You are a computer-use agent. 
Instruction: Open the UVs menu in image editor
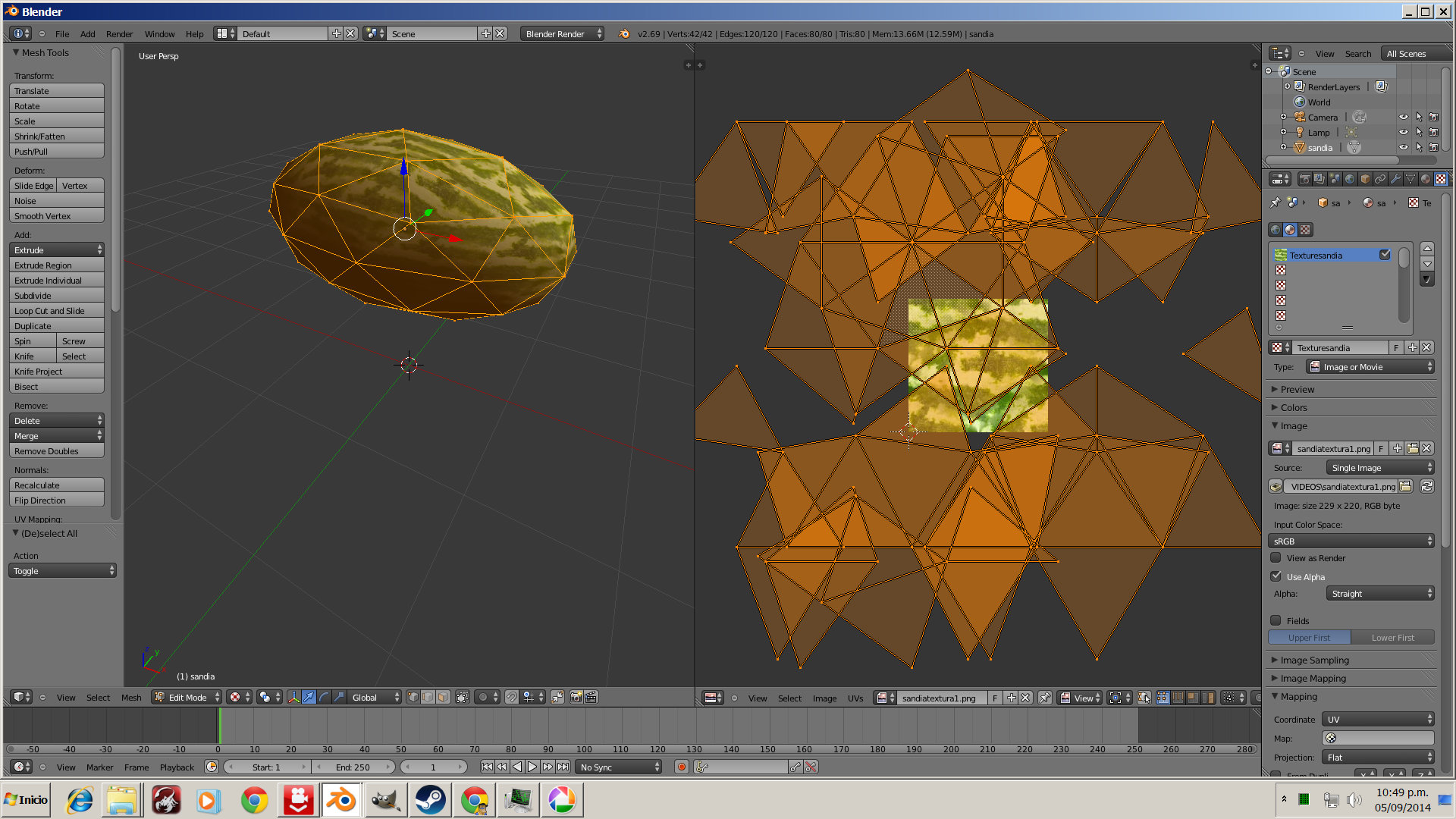click(x=855, y=698)
